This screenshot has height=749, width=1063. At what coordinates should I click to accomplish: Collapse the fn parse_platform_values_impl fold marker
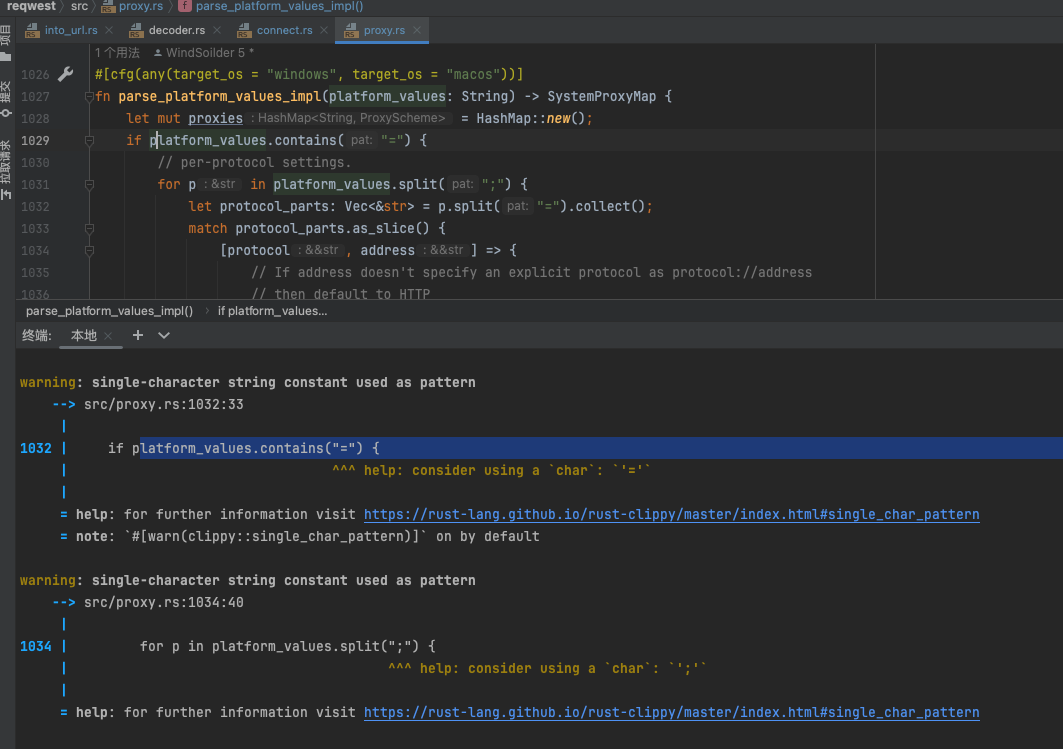point(89,97)
